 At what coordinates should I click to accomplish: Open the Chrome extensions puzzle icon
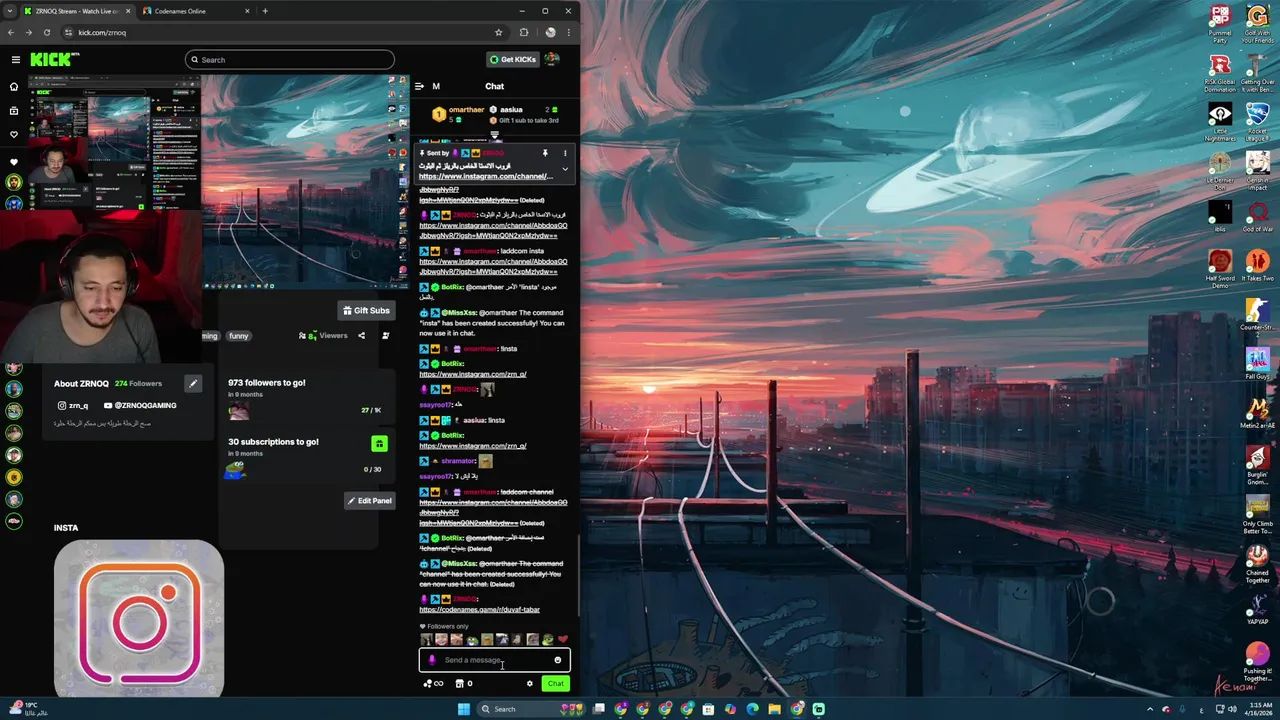click(524, 32)
